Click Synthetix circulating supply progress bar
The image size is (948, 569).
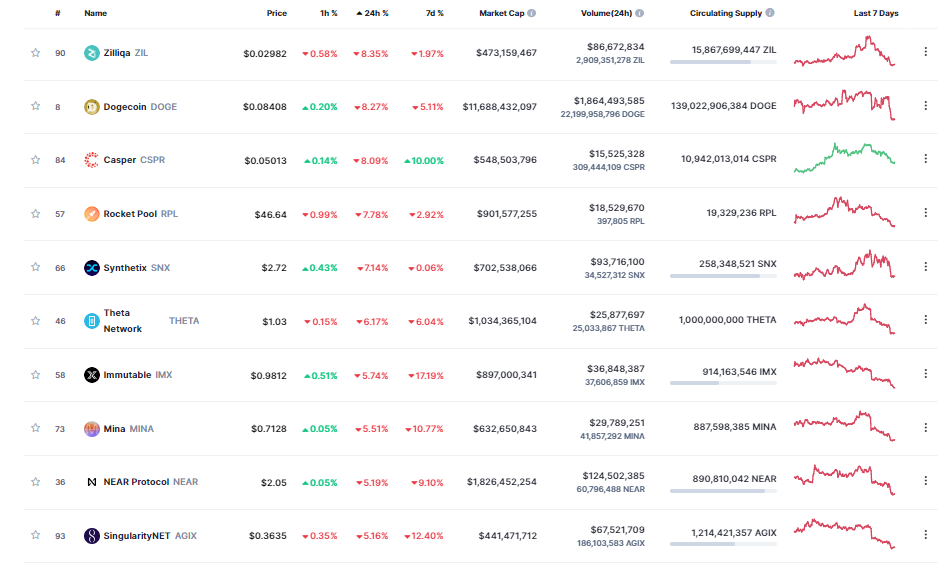(x=723, y=276)
